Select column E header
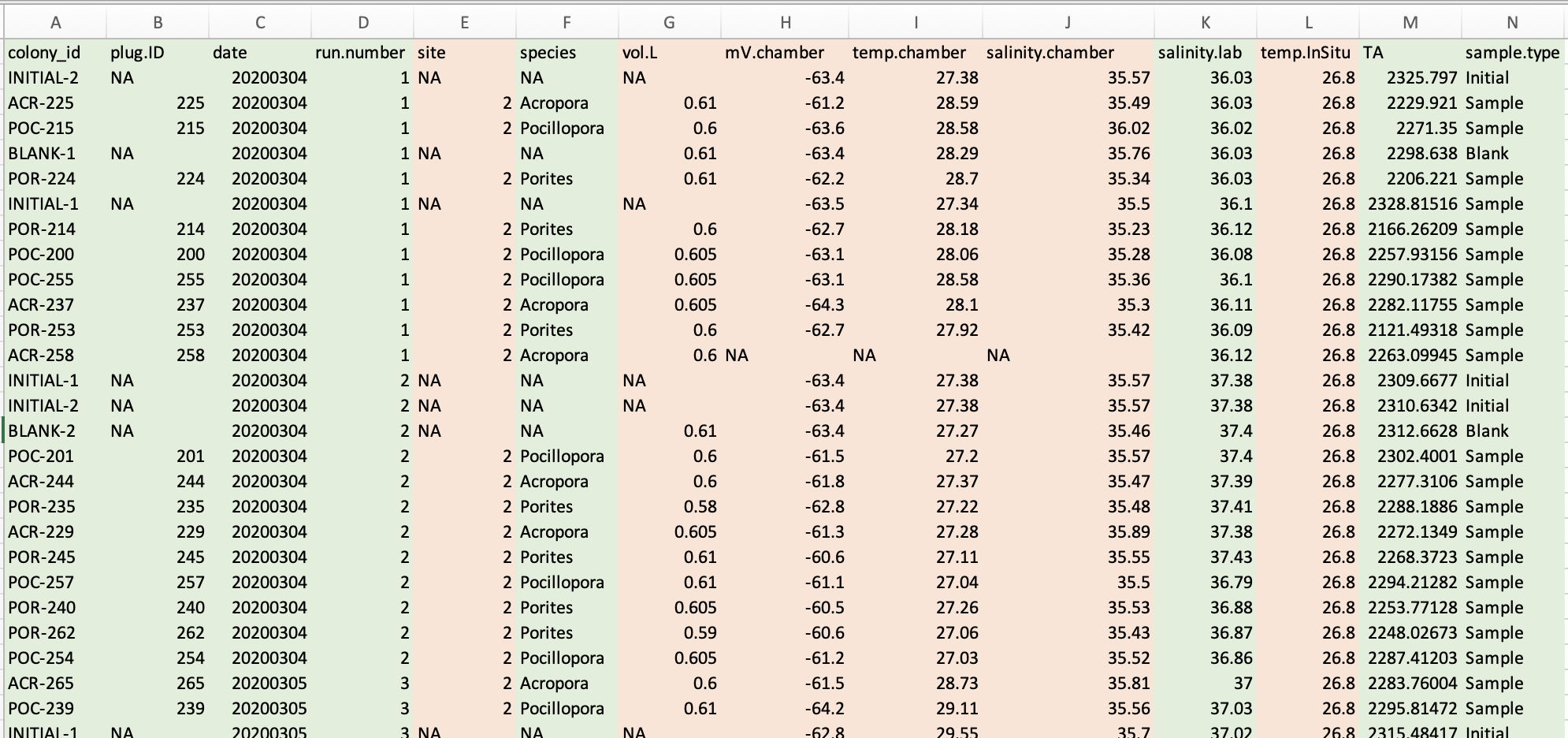Screen dimensions: 1568x738 point(465,23)
